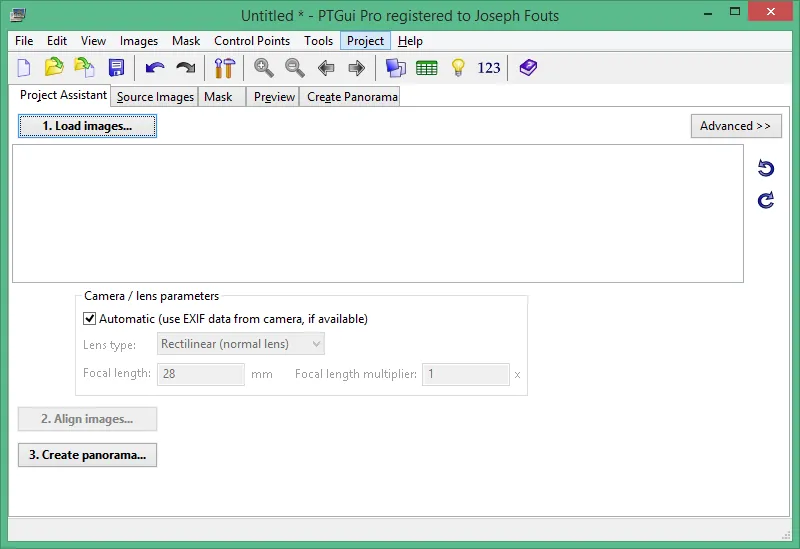Open the control point table grid icon

pyautogui.click(x=427, y=68)
